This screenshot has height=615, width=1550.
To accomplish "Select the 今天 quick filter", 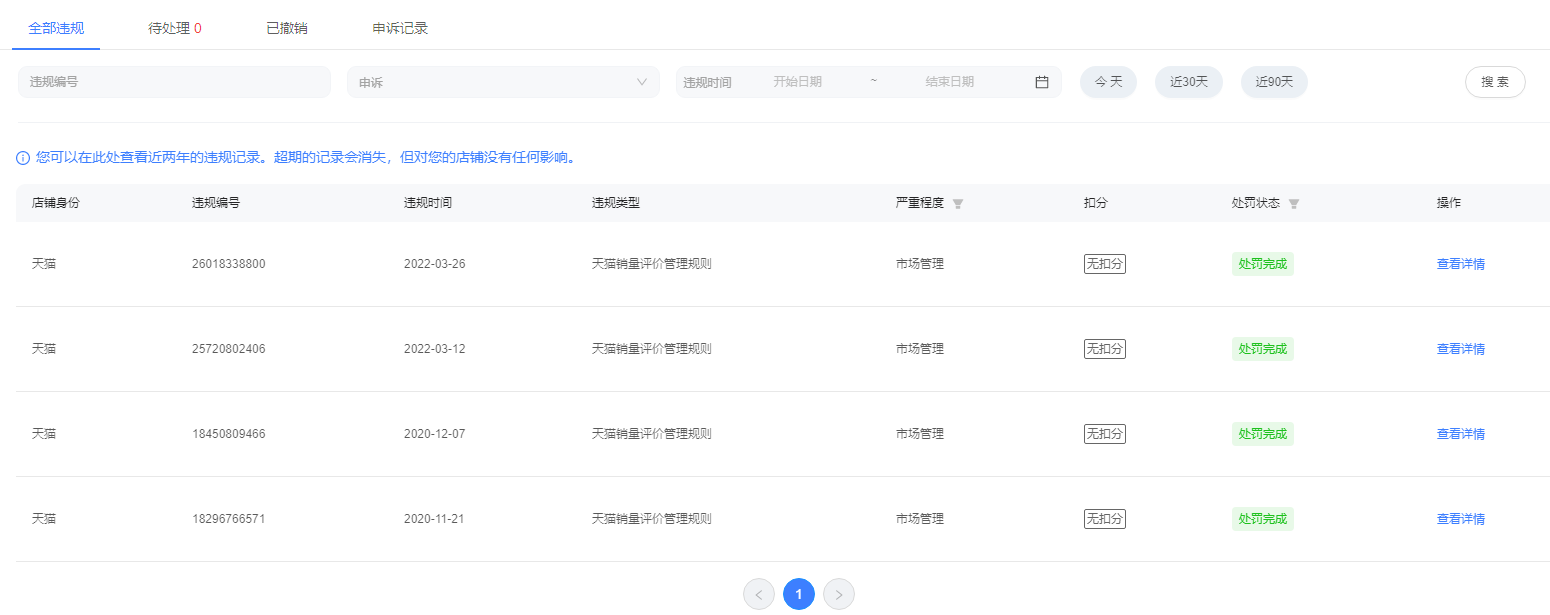I will click(1108, 82).
